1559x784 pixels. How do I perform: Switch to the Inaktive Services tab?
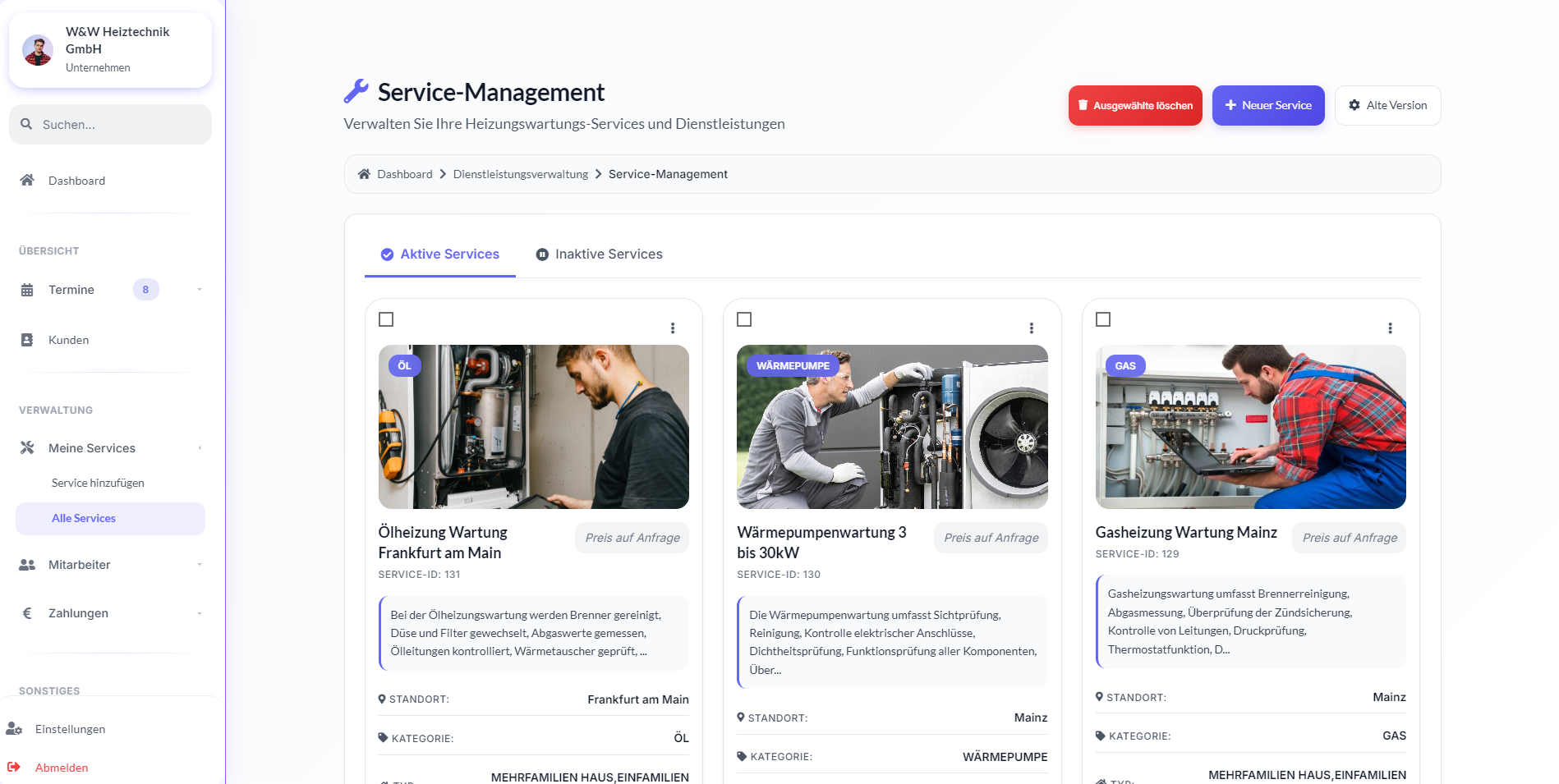tap(599, 254)
